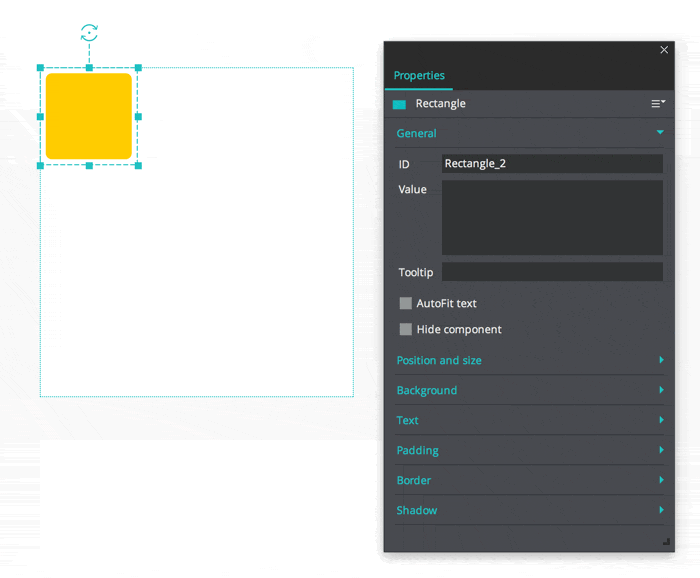Click the ID field containing Rectangle_2
Screen dimensions: 700x578
pyautogui.click(x=552, y=164)
